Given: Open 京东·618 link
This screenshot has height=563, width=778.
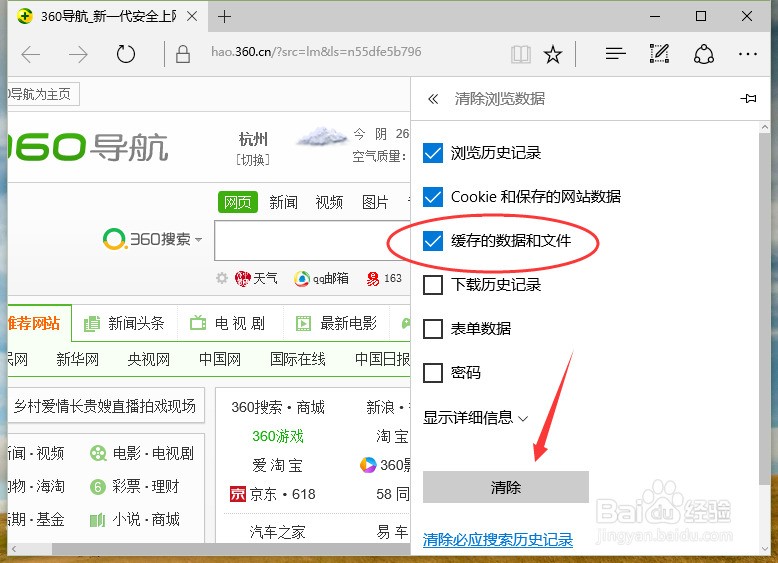Looking at the screenshot, I should 272,494.
